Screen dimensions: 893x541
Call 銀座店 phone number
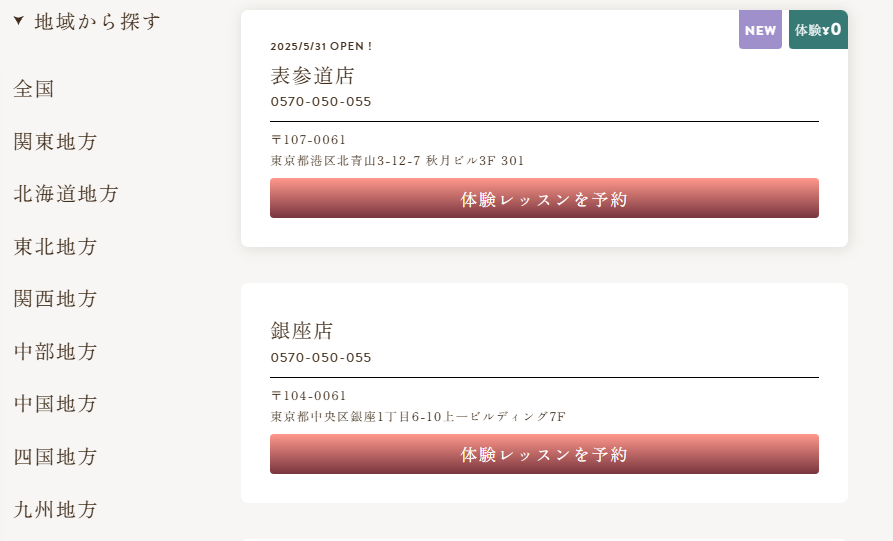[321, 358]
